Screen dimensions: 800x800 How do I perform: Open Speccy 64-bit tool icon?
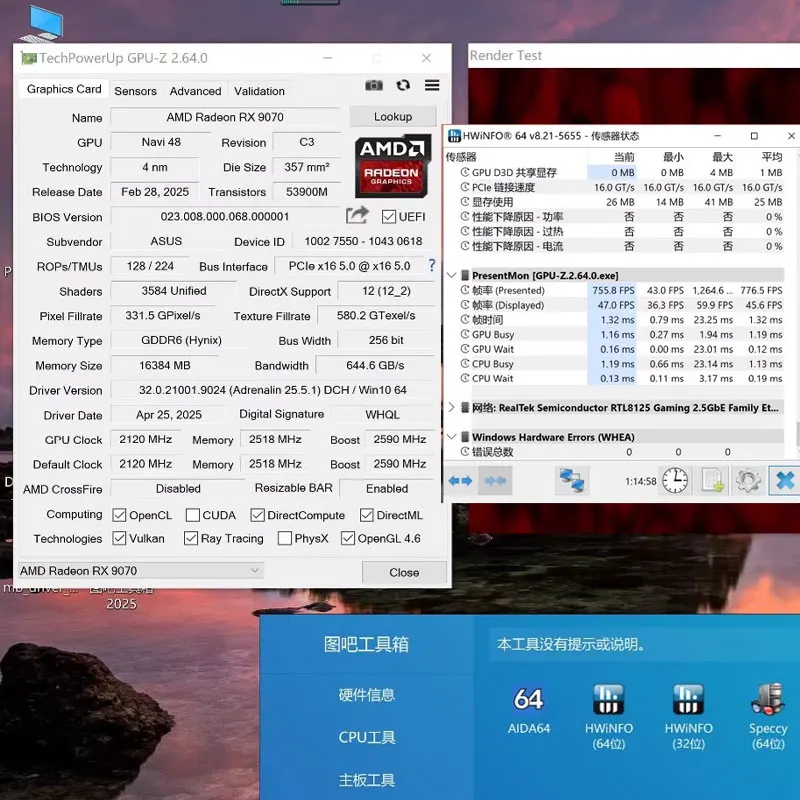pos(768,708)
